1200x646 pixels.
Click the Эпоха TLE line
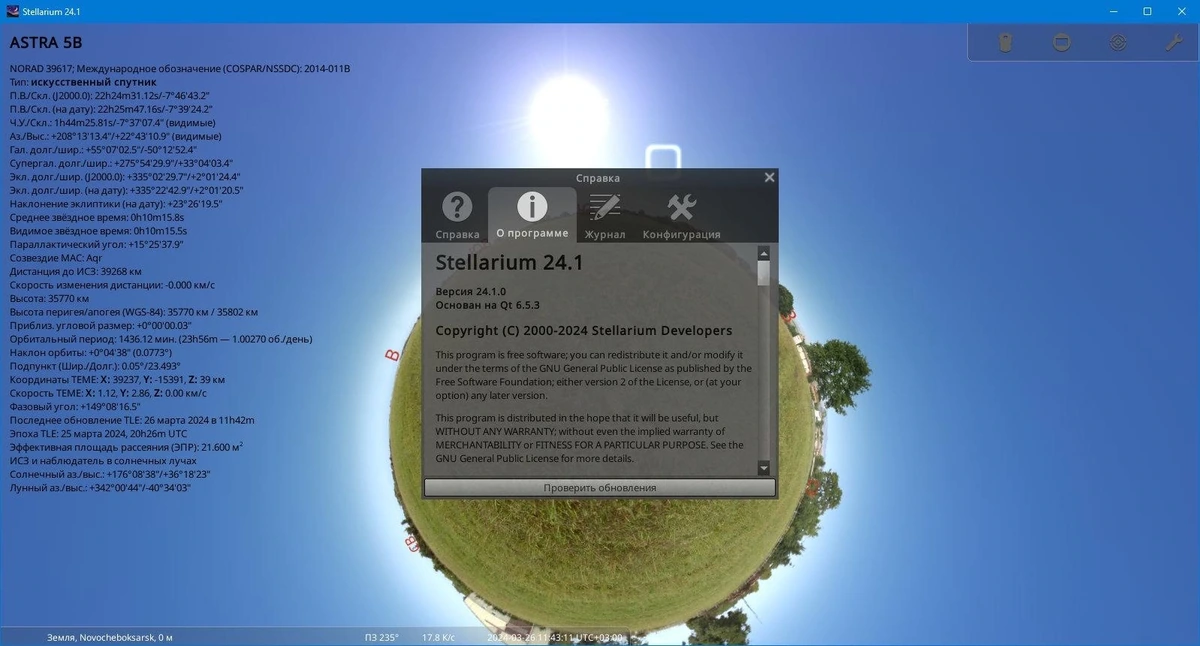[x=98, y=434]
